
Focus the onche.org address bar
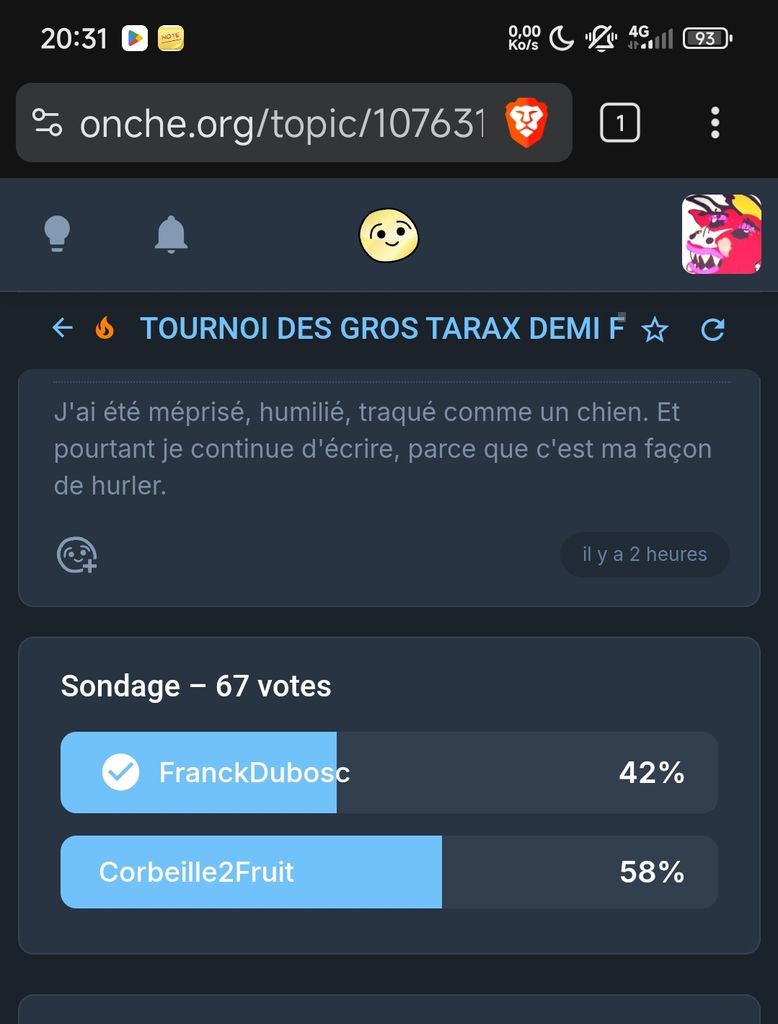(x=280, y=124)
